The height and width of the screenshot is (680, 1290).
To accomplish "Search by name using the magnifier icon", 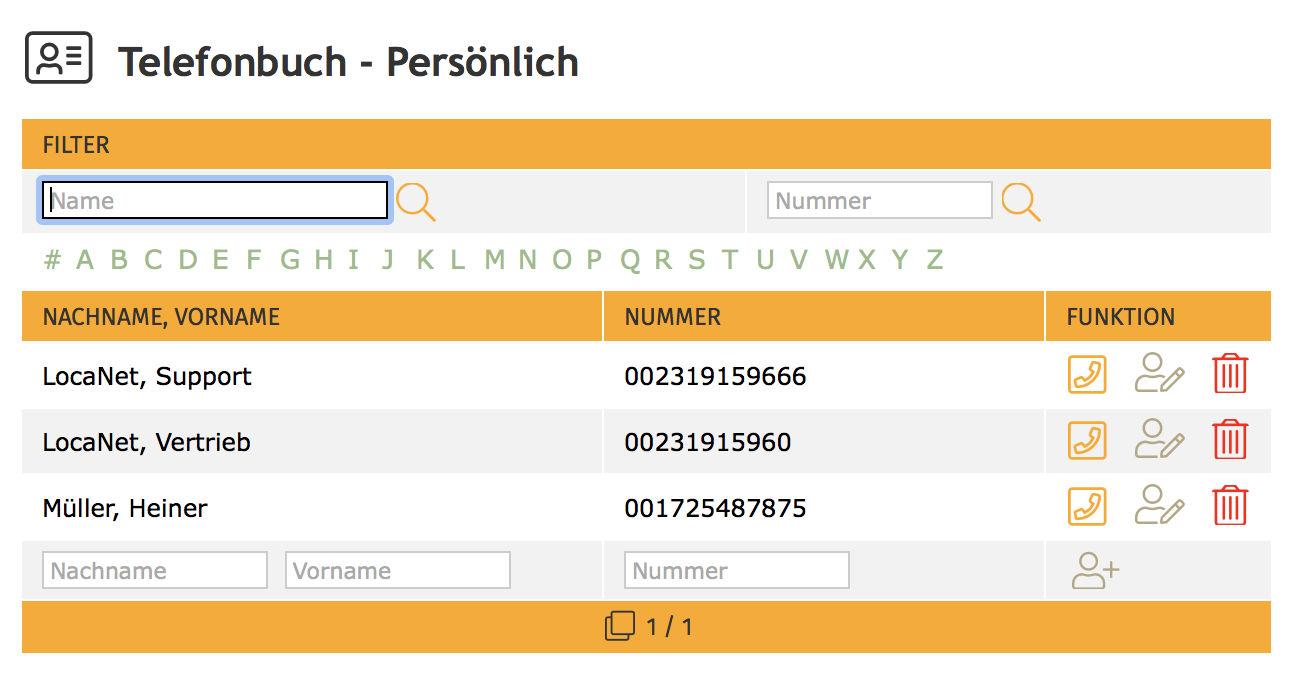I will tap(416, 202).
